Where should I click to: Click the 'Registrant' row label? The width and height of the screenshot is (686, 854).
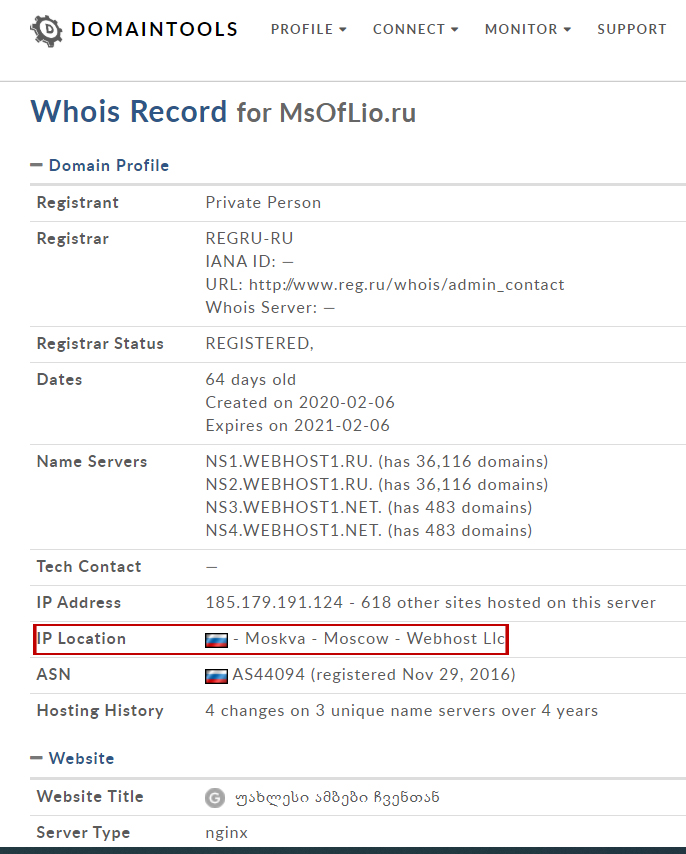click(x=77, y=203)
